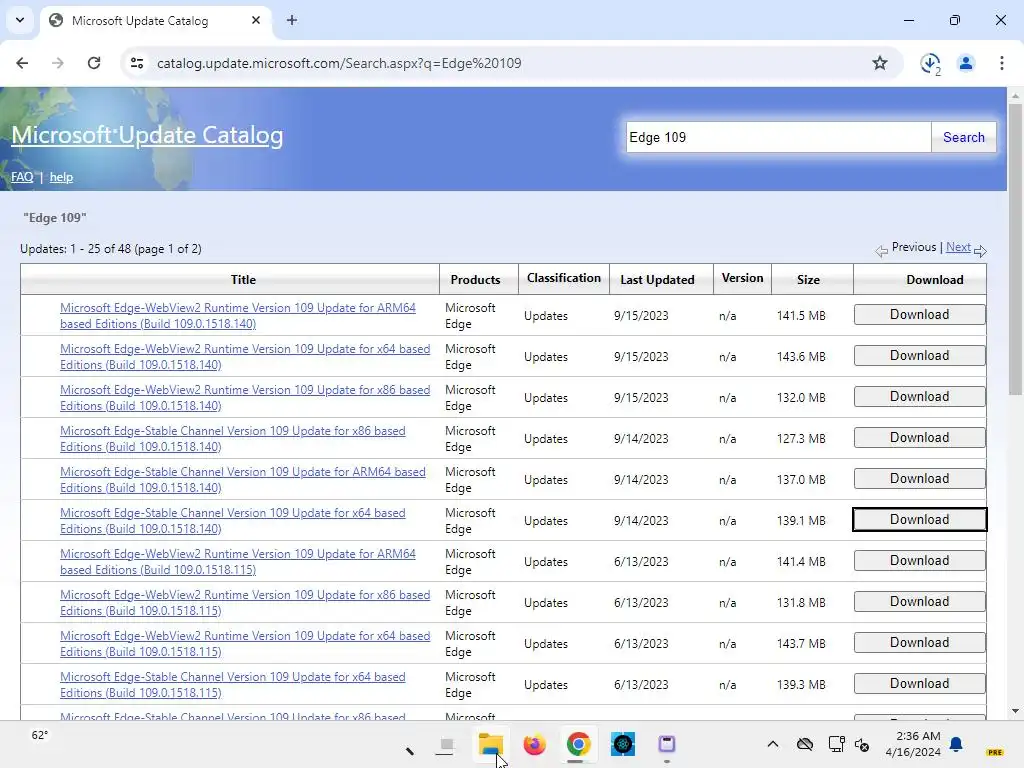Viewport: 1024px width, 768px height.
Task: Download the 141.4 MB WebView2 ARM64 update
Action: [x=920, y=561]
